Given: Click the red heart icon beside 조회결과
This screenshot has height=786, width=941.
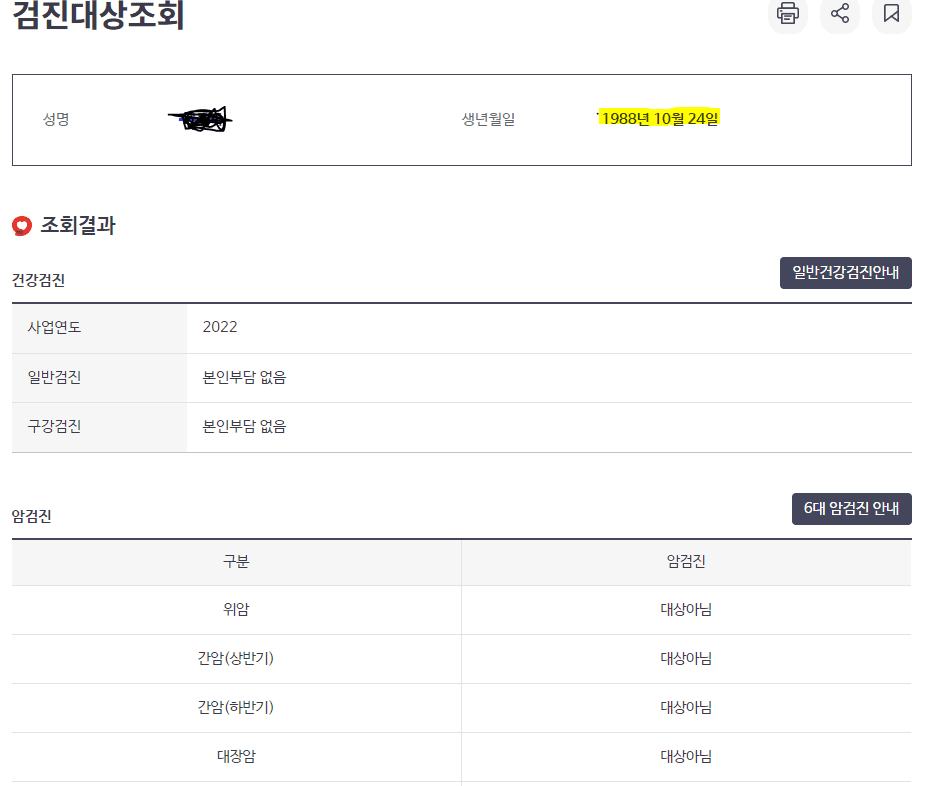Looking at the screenshot, I should [21, 226].
